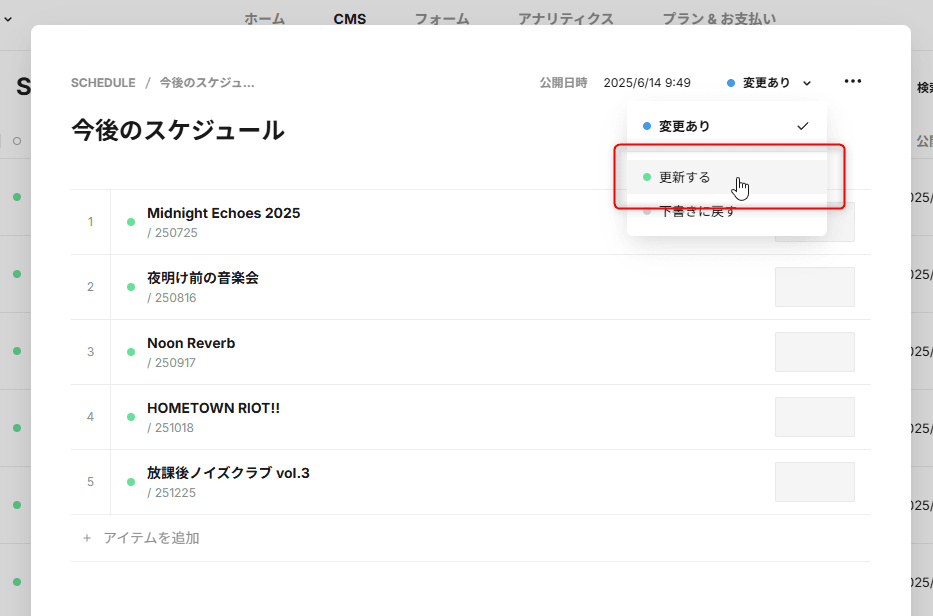Screen dimensions: 933x616
Task: Click green status dot beside HOMETOWN RIOT!!
Action: [131, 417]
